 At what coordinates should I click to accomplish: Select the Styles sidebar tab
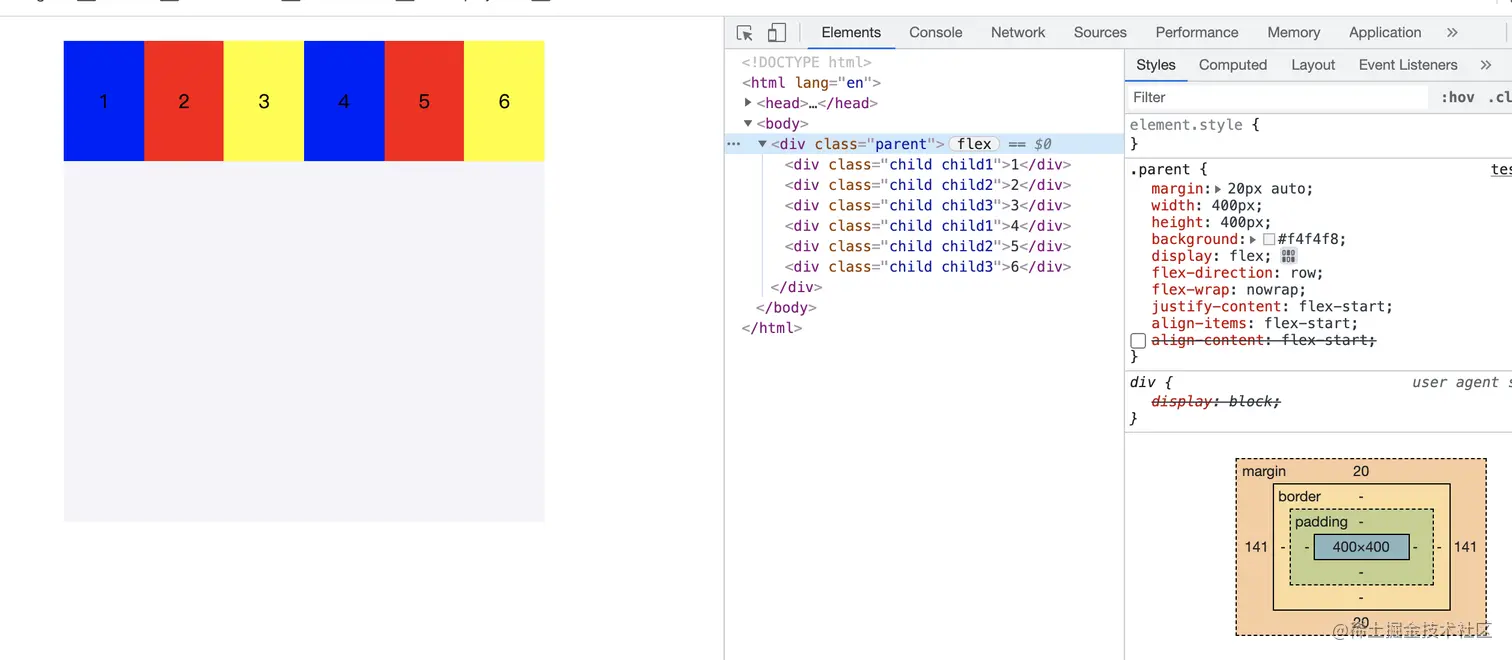[x=1156, y=65]
